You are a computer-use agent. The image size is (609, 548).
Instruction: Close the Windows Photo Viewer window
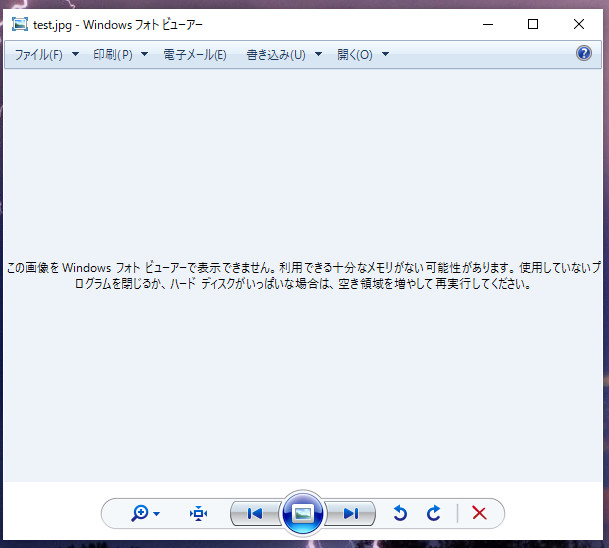pos(579,24)
